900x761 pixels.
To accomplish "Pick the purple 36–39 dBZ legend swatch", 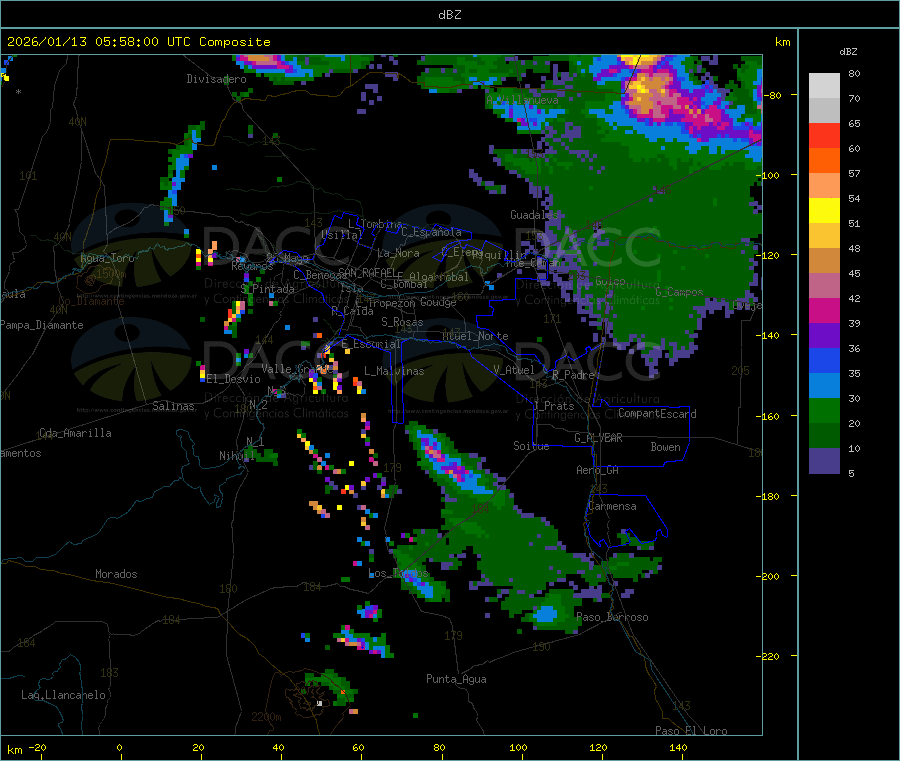I will 824,336.
